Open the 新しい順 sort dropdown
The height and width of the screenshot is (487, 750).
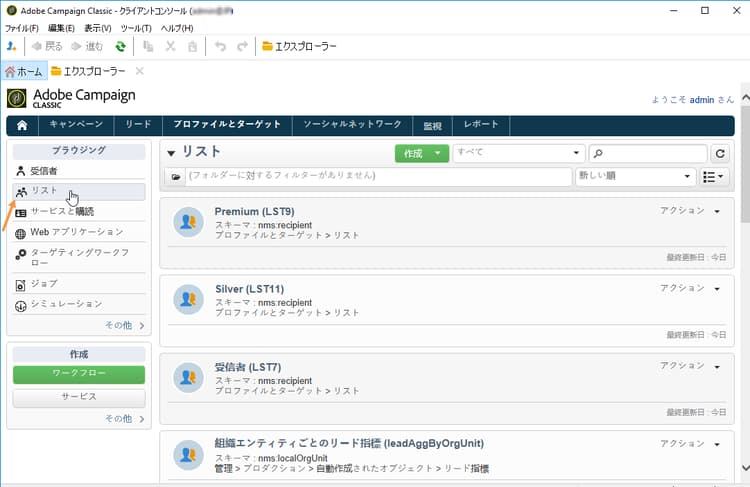[x=635, y=176]
